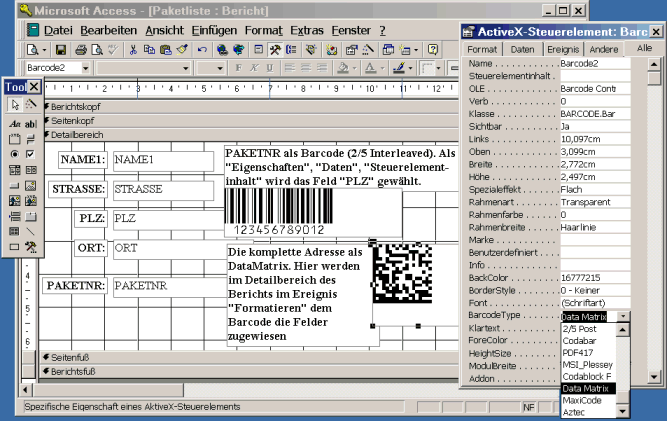
Task: Select the Text Box 'ab|' tool
Action: (31, 124)
